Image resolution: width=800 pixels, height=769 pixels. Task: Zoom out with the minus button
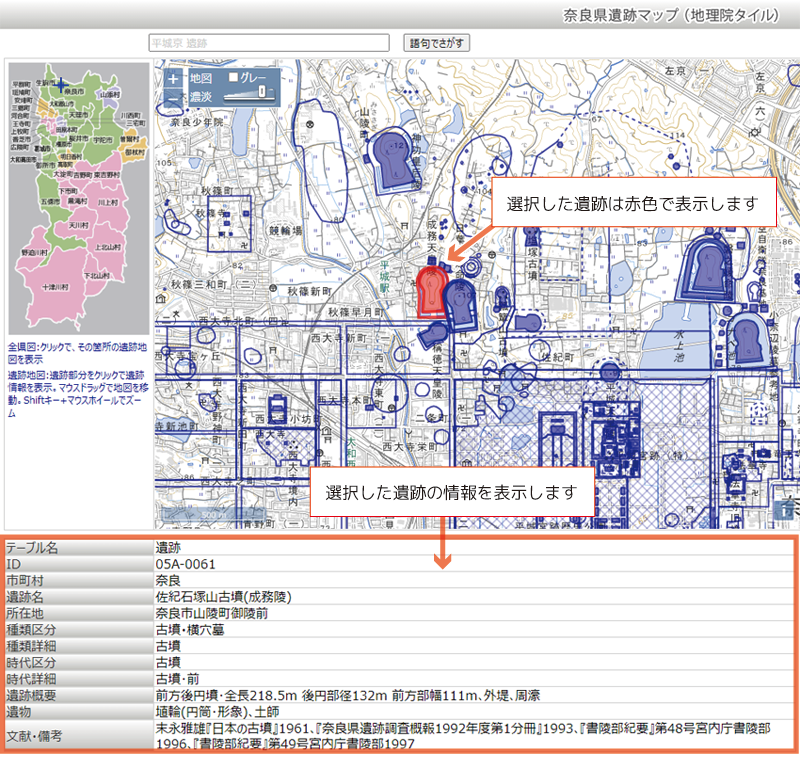tap(173, 96)
